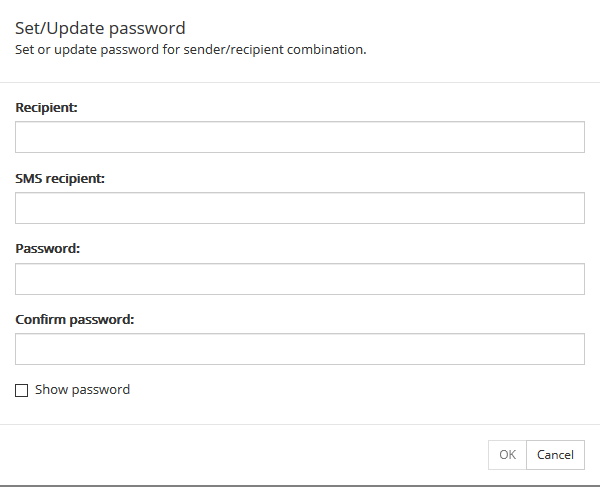The width and height of the screenshot is (600, 487).
Task: Click the 'Show password' checkbox label text
Action: (82, 390)
